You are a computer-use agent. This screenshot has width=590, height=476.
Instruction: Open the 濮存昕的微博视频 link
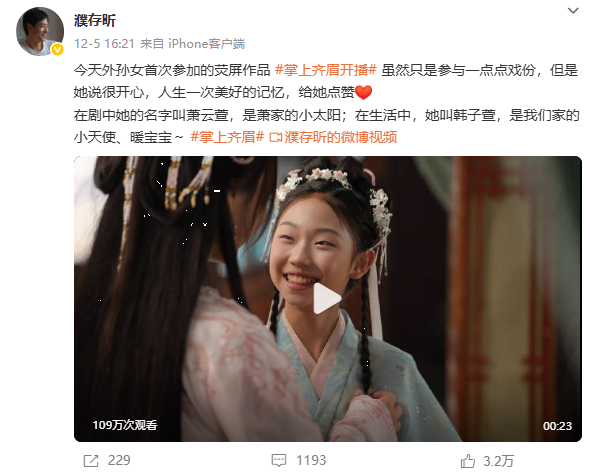pyautogui.click(x=341, y=137)
